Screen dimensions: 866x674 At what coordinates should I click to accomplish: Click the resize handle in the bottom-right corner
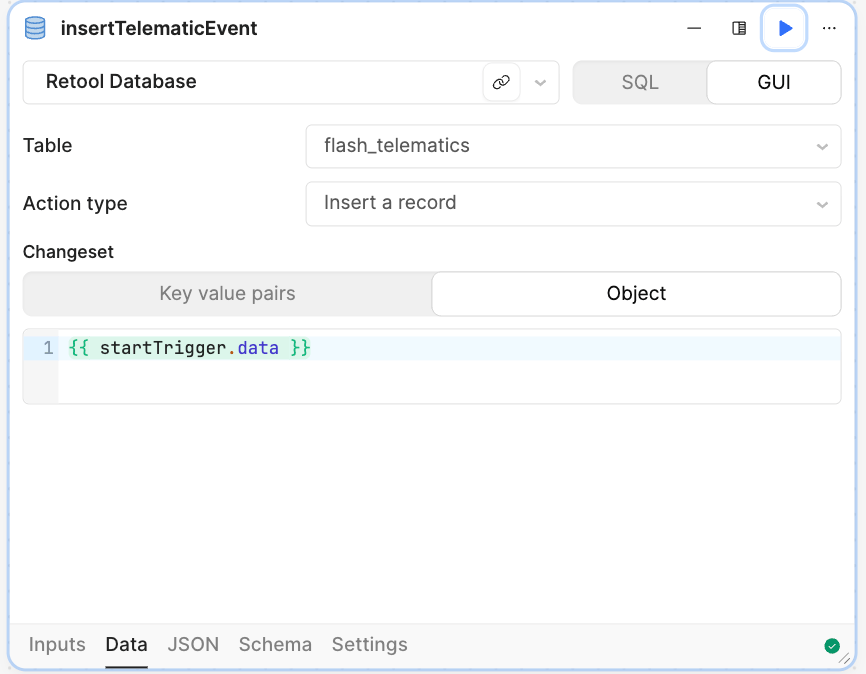(846, 658)
